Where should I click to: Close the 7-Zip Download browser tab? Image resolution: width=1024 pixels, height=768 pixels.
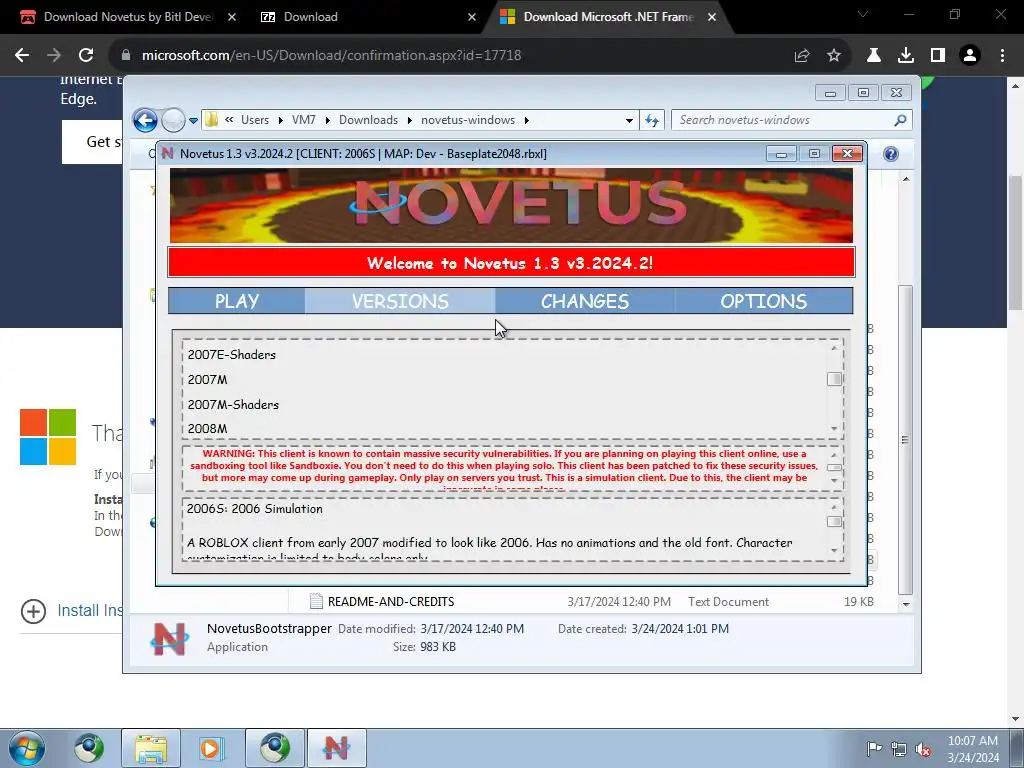tap(472, 17)
